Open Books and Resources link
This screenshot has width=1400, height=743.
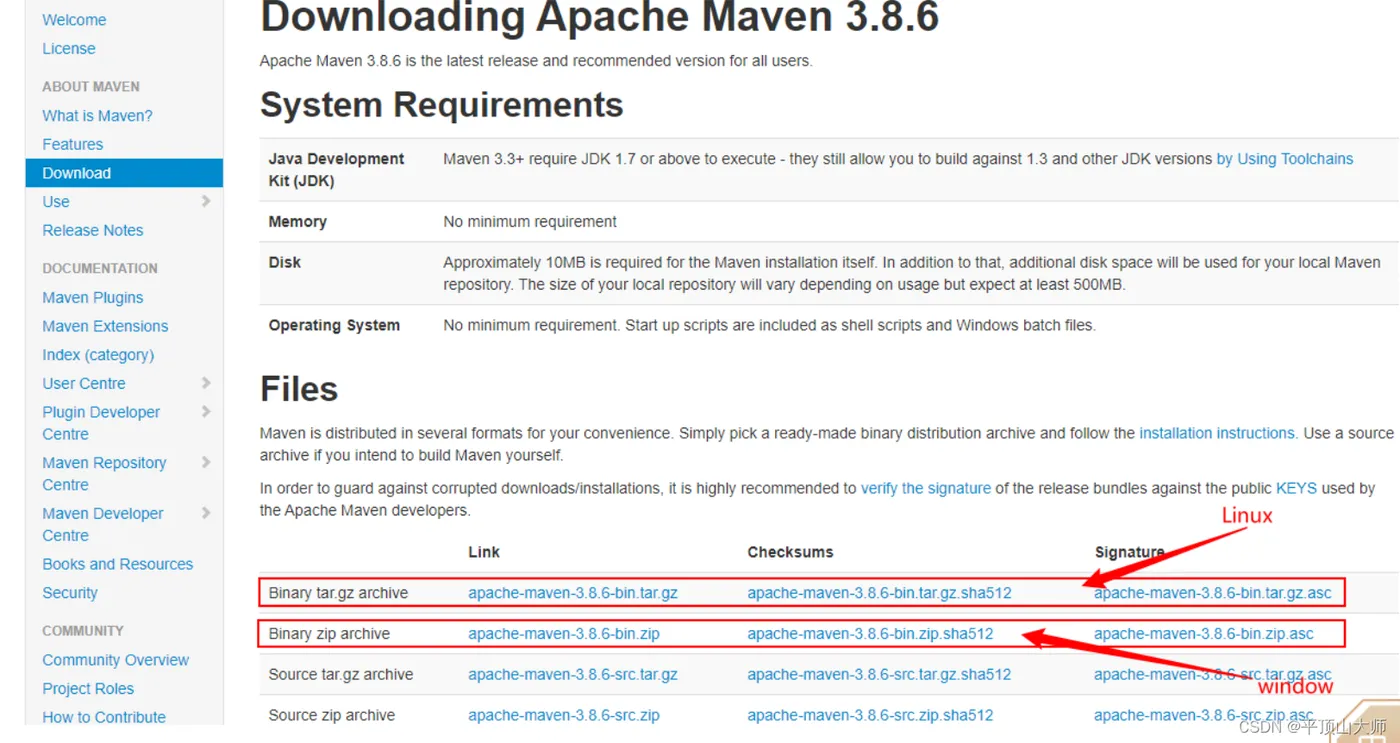tap(118, 564)
